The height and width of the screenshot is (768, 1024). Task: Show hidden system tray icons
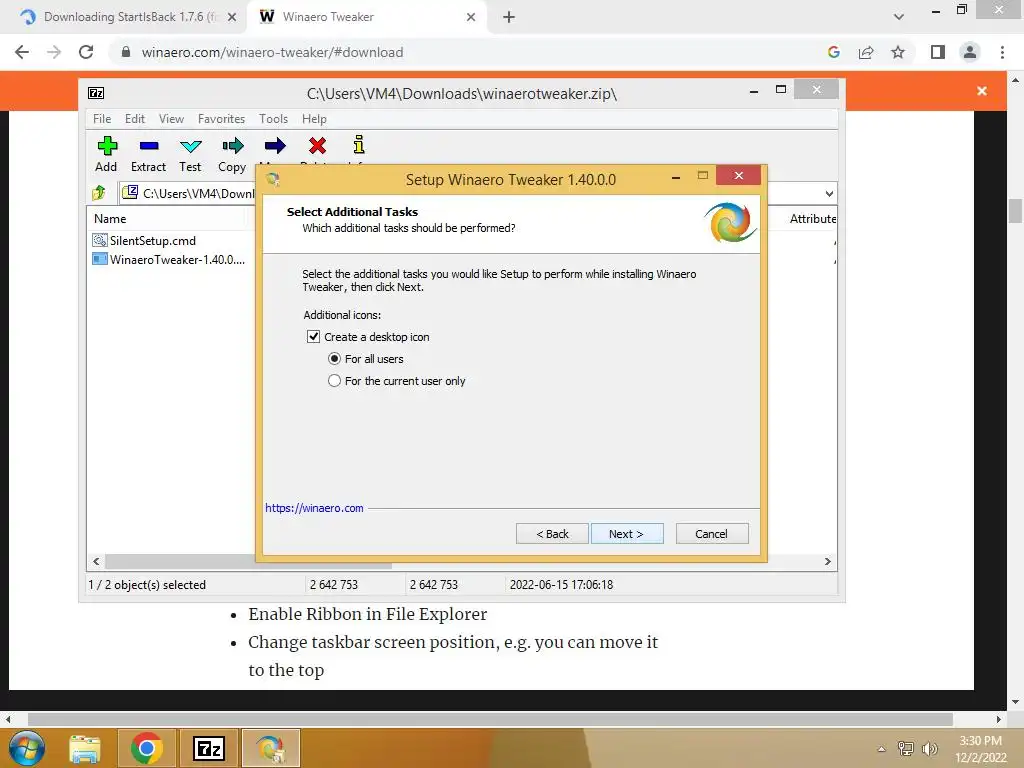[x=881, y=749]
